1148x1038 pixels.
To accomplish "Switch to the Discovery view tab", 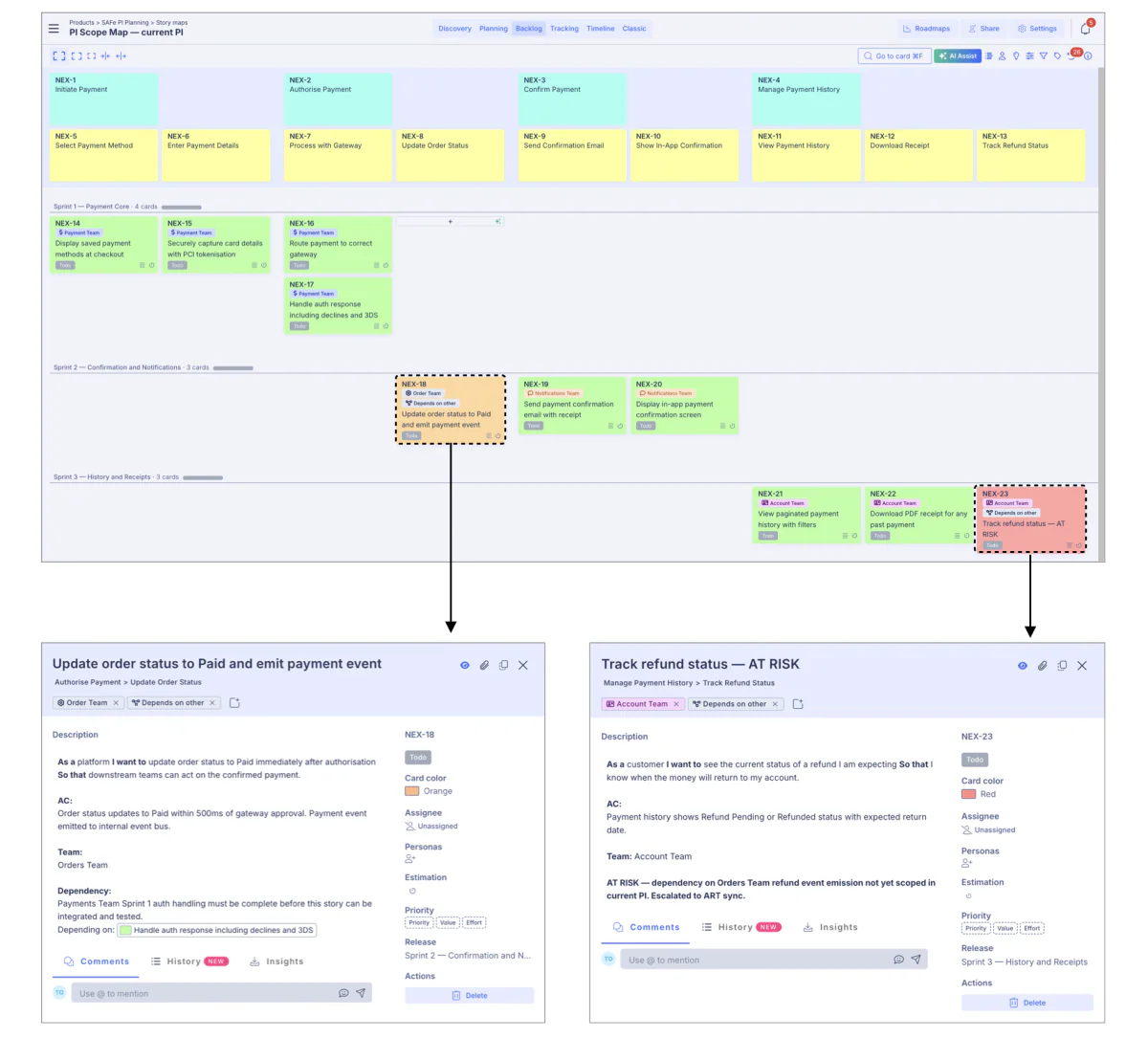I will (x=454, y=29).
